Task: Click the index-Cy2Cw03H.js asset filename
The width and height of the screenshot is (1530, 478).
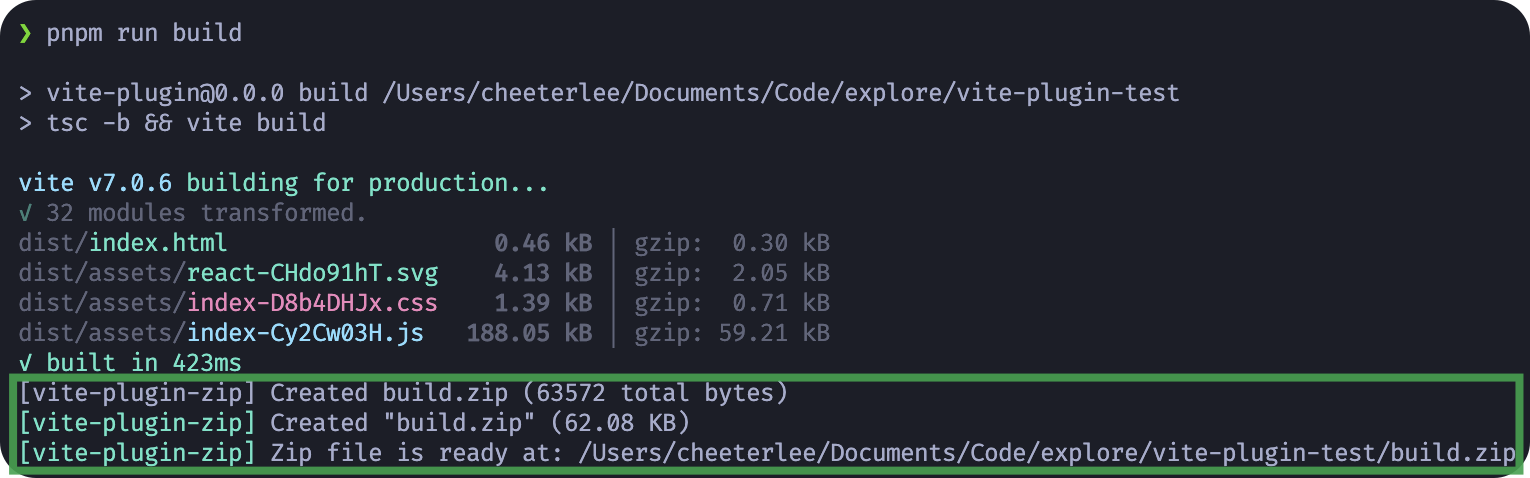Action: 305,333
